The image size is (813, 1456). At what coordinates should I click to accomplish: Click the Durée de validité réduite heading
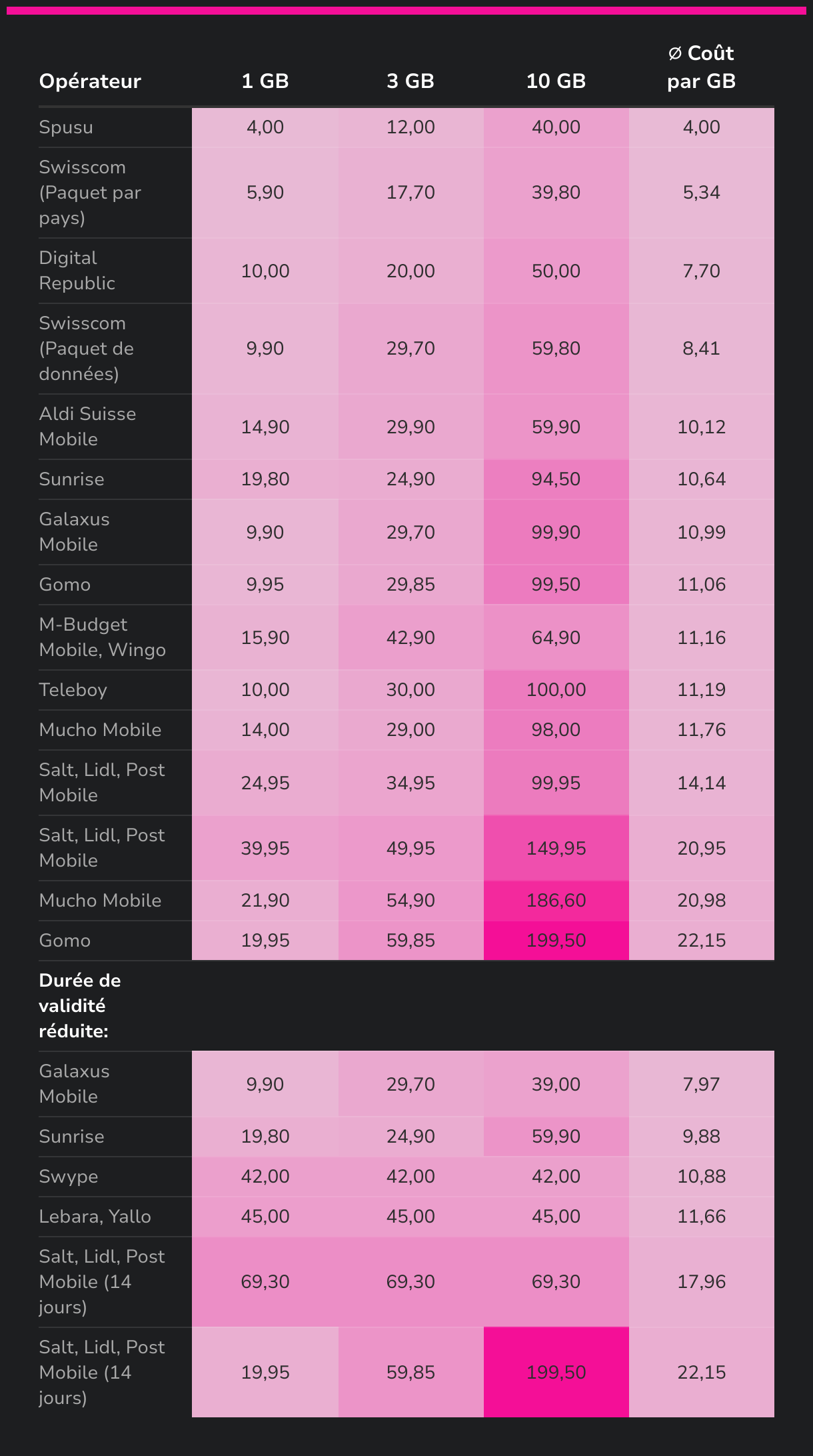pyautogui.click(x=80, y=1006)
